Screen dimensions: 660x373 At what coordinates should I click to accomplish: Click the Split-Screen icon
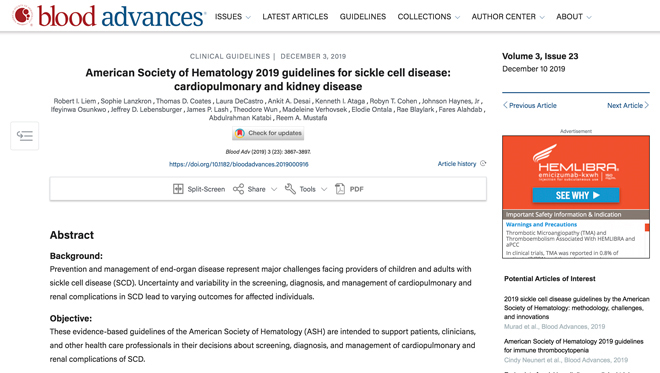click(x=178, y=189)
